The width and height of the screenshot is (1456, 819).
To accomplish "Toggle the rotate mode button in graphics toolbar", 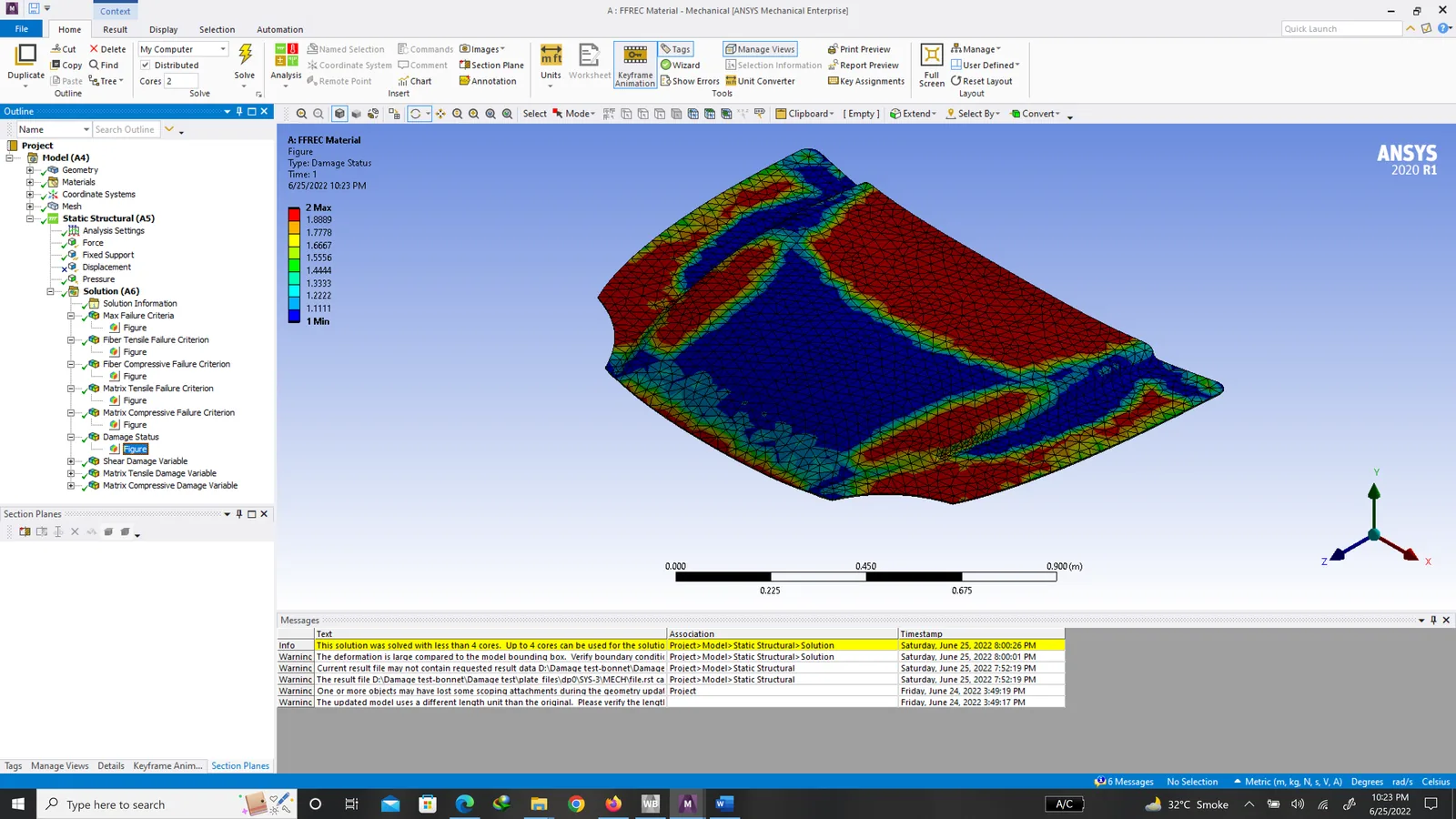I will (x=416, y=114).
